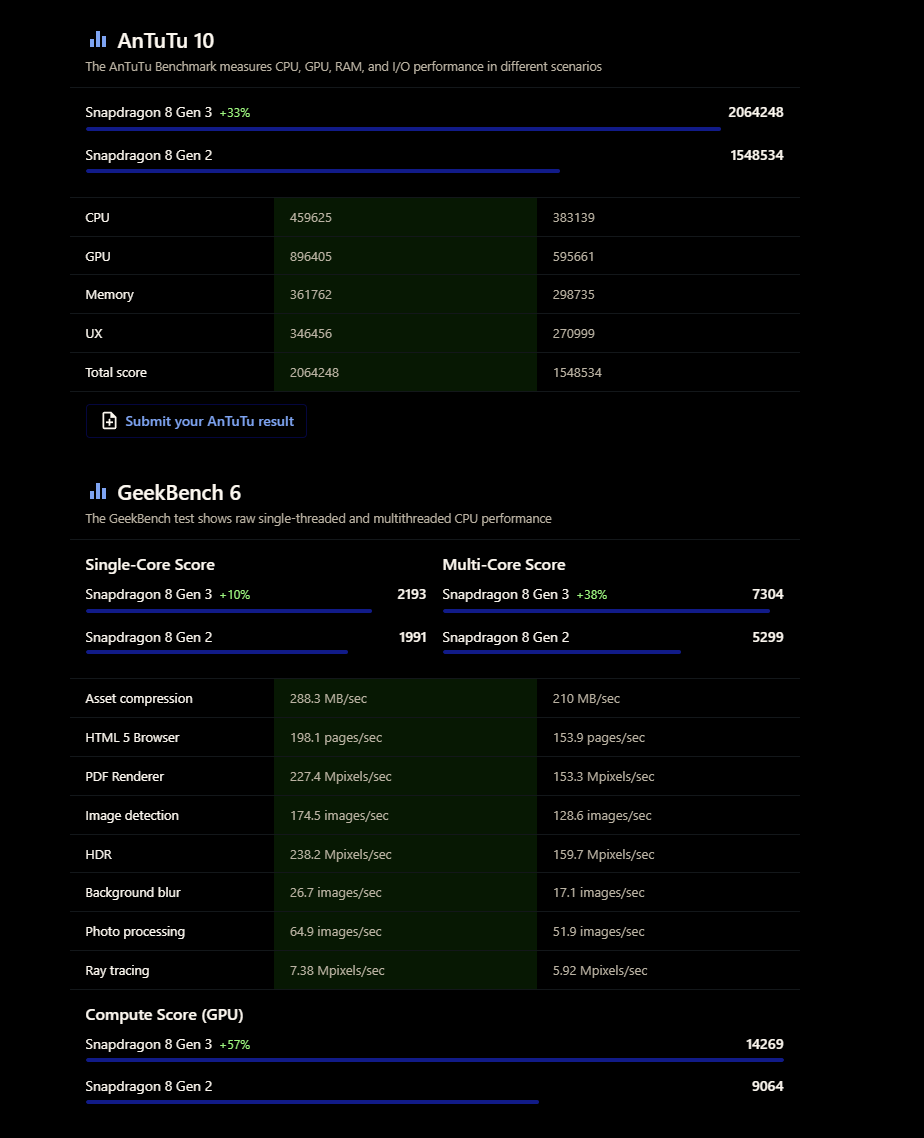This screenshot has height=1138, width=924.
Task: Click Multi-Core Snapdragon 8 Gen 2 bar
Action: 562,652
